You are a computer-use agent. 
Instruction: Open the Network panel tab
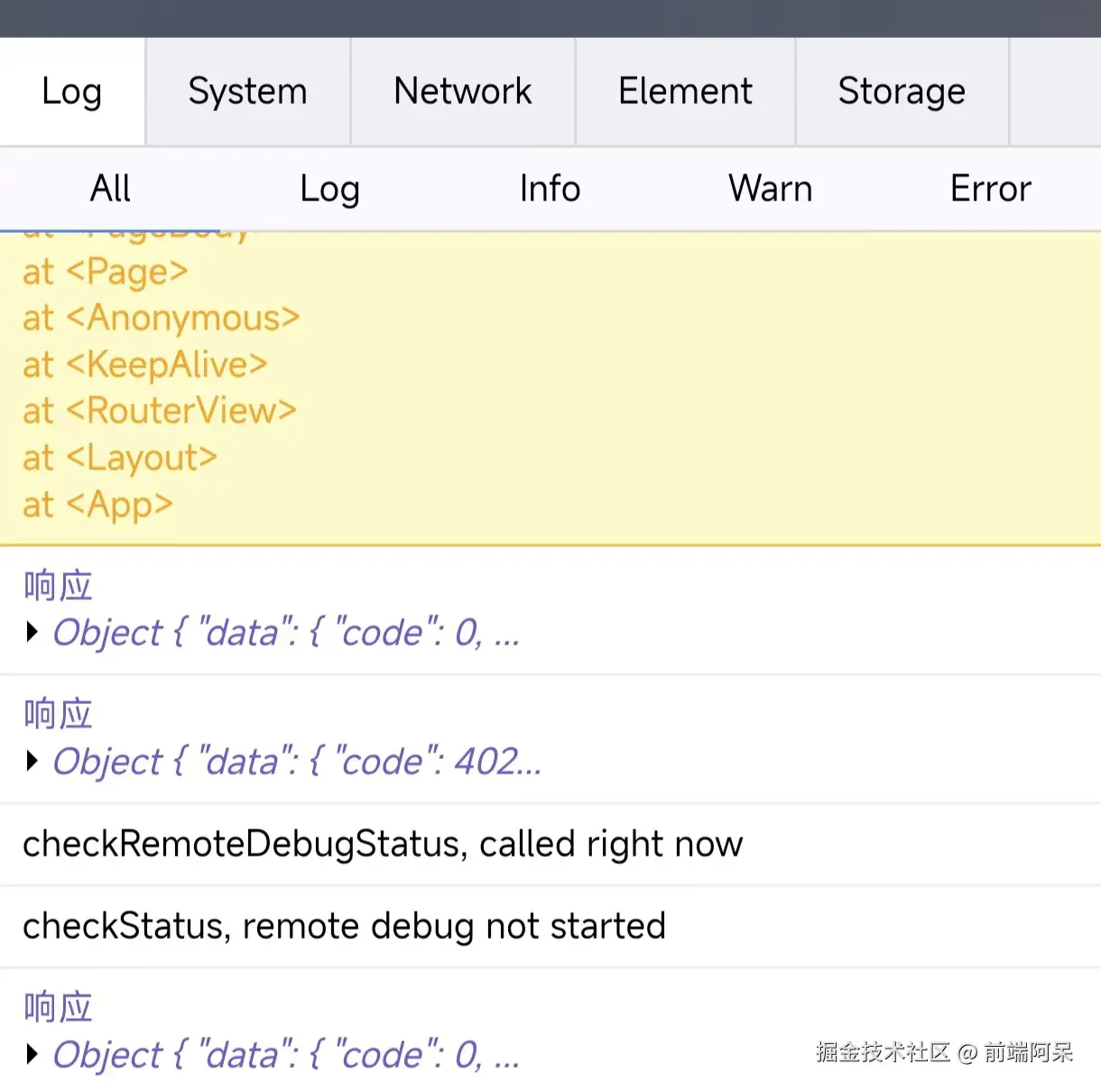coord(462,91)
